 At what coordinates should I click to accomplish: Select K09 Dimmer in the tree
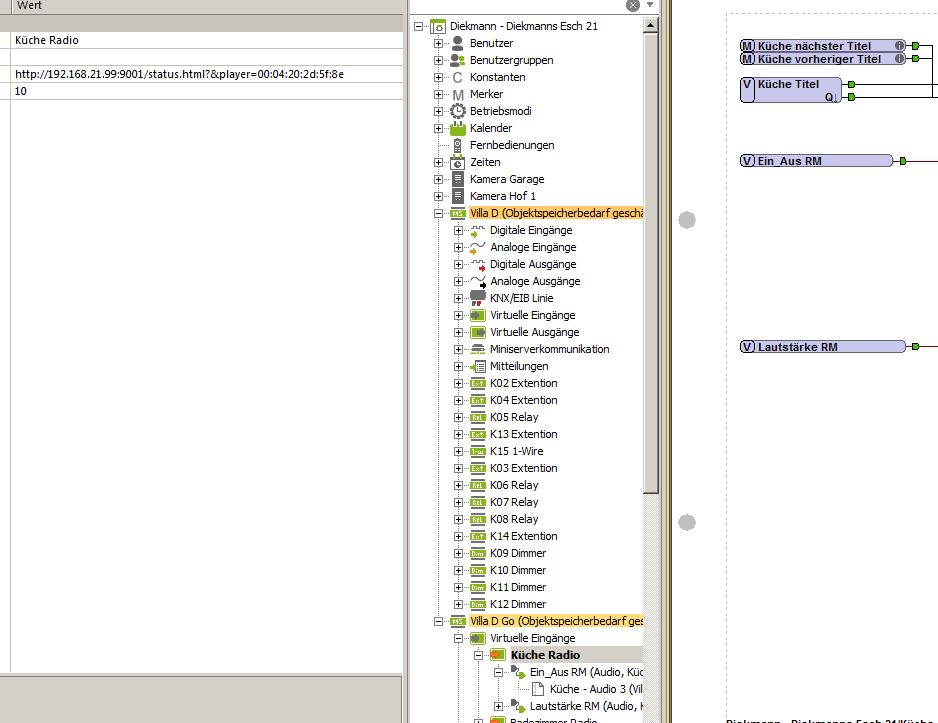(517, 553)
